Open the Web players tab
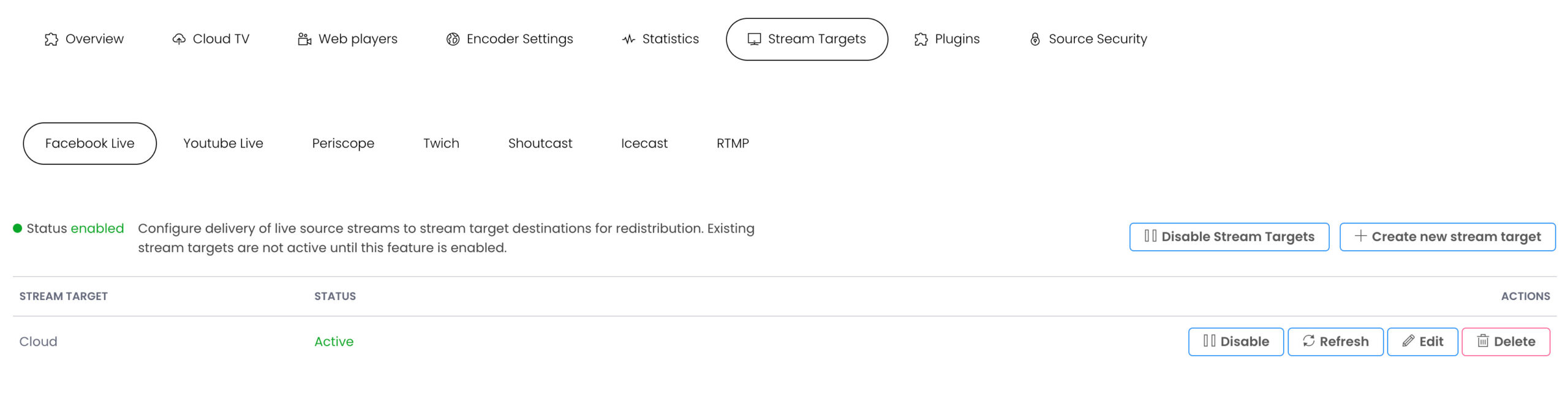Image resolution: width=1568 pixels, height=404 pixels. (x=347, y=39)
